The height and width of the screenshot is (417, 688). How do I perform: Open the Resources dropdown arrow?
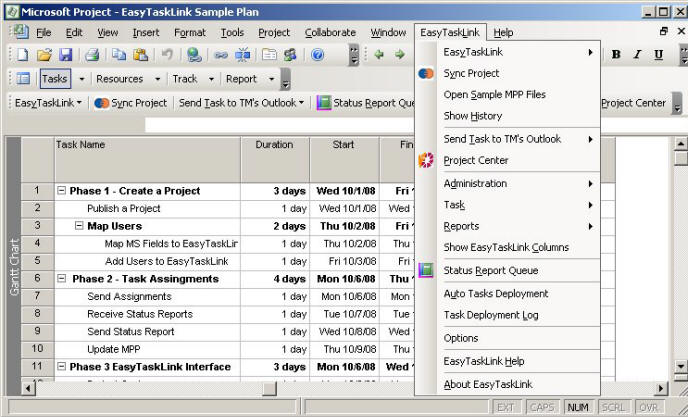point(158,79)
